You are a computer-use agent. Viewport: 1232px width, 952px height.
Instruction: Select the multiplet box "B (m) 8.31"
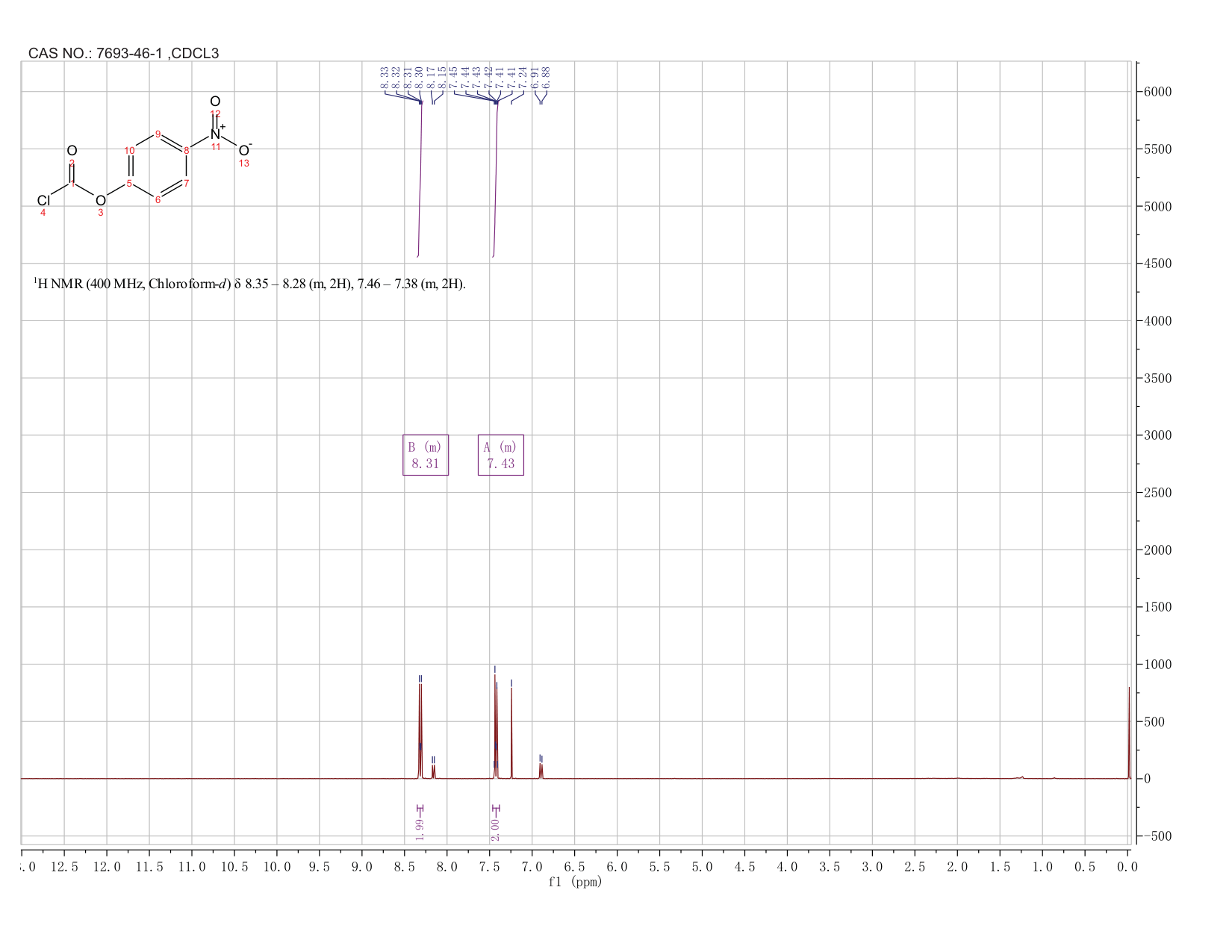click(426, 455)
